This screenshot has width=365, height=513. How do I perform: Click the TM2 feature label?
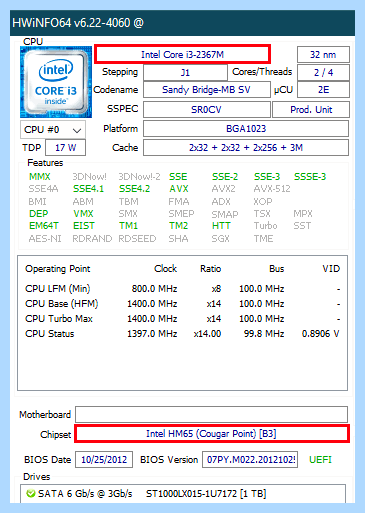click(179, 226)
